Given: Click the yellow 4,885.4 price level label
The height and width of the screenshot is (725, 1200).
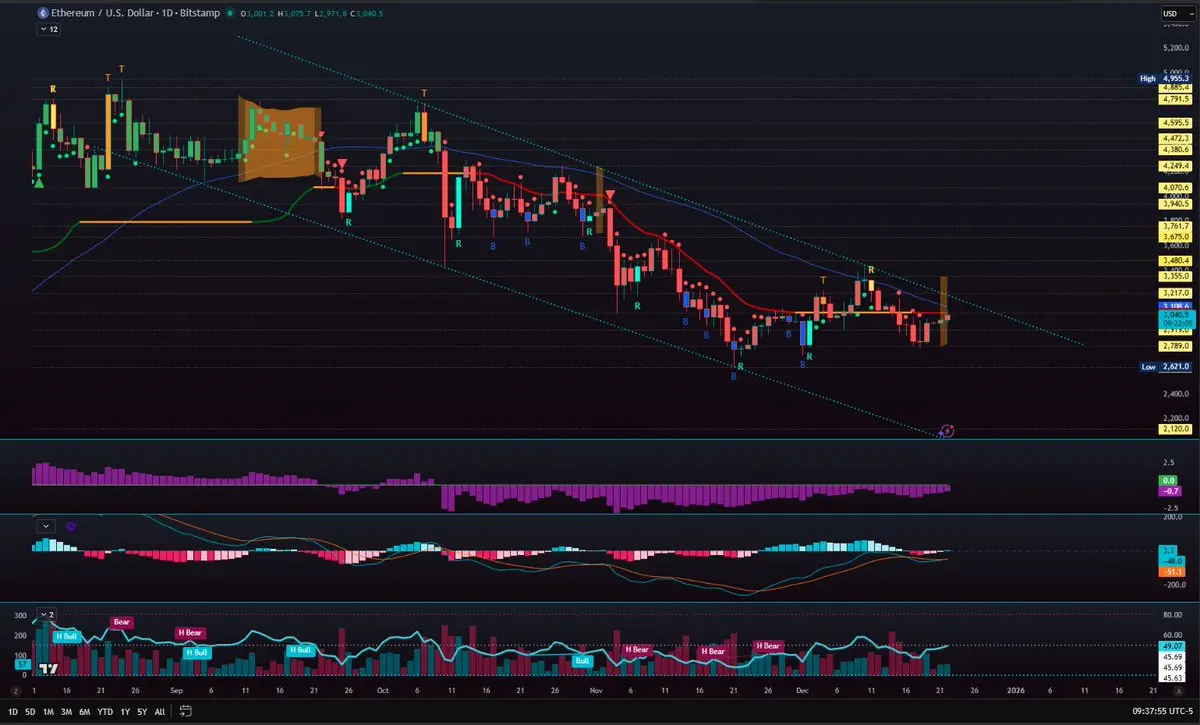Looking at the screenshot, I should pyautogui.click(x=1175, y=88).
